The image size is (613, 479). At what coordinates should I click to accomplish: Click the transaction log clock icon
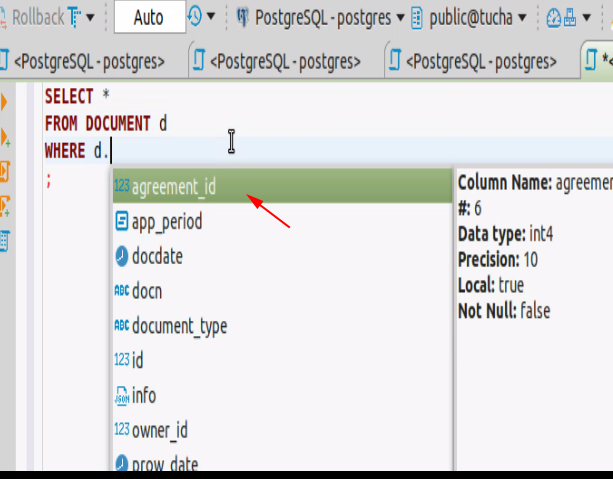coord(195,16)
